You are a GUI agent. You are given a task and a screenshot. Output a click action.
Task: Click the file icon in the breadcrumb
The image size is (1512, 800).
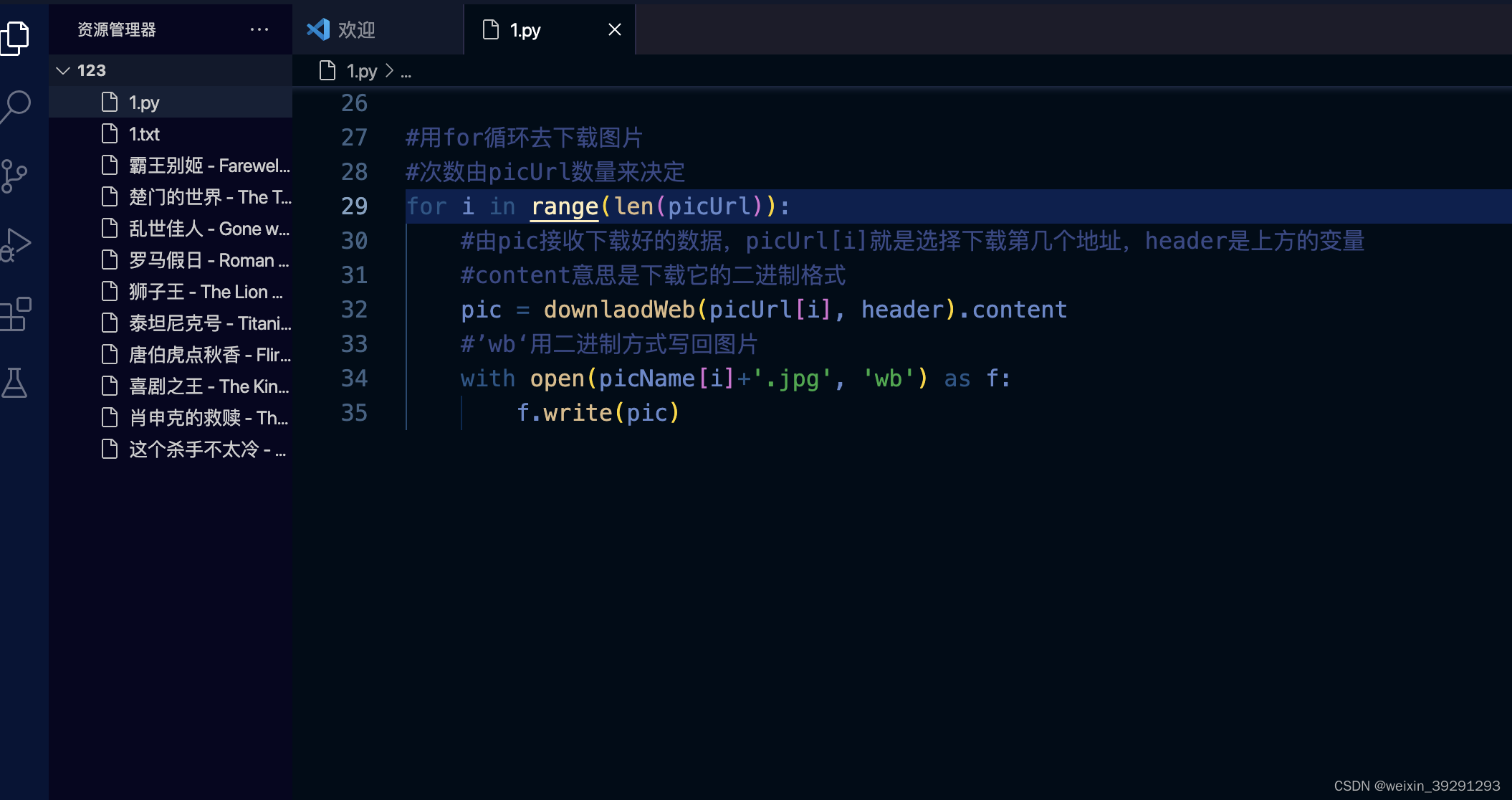(327, 70)
